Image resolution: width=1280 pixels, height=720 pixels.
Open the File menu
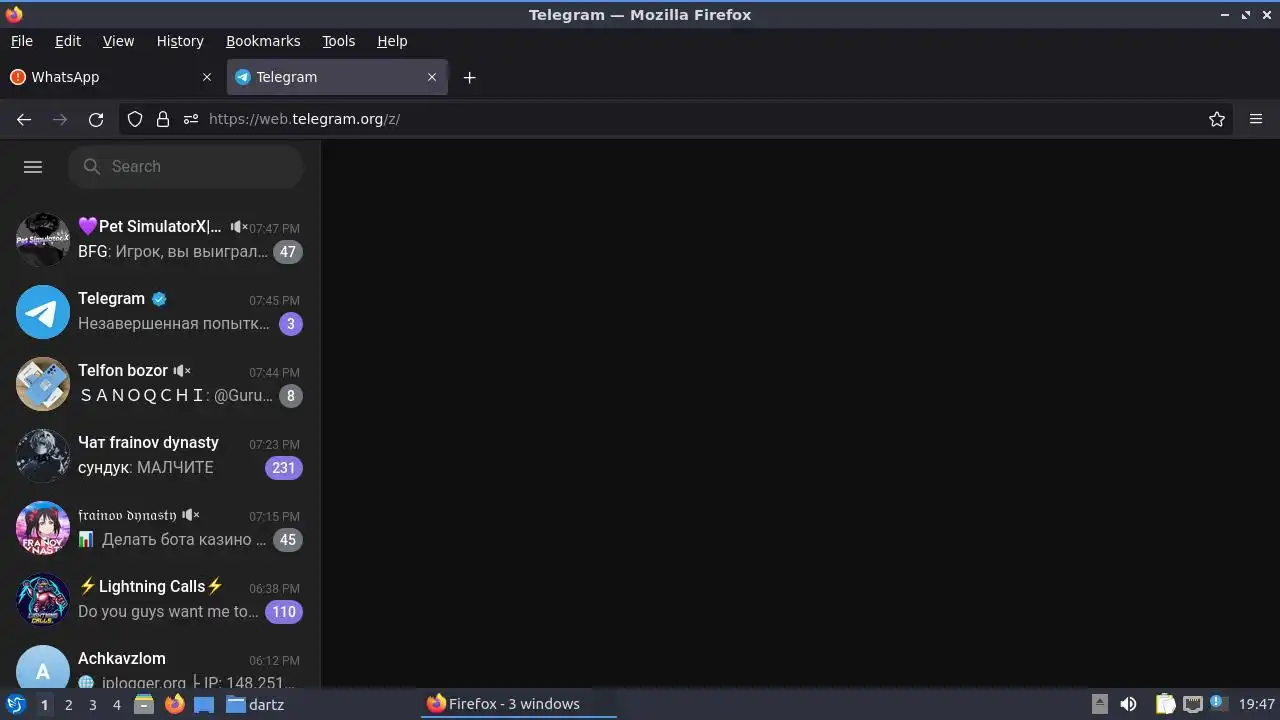22,41
